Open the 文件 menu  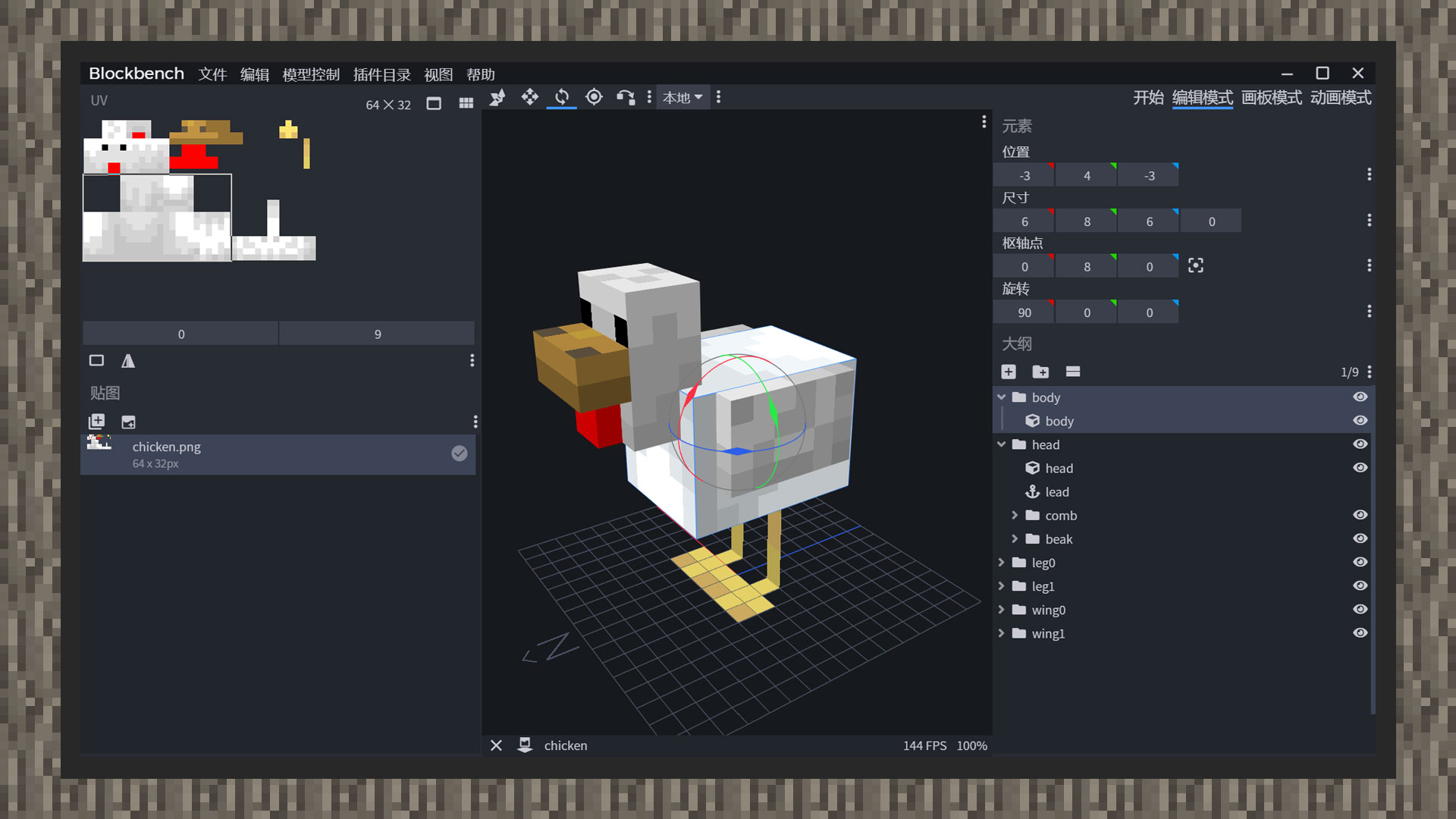tap(212, 74)
